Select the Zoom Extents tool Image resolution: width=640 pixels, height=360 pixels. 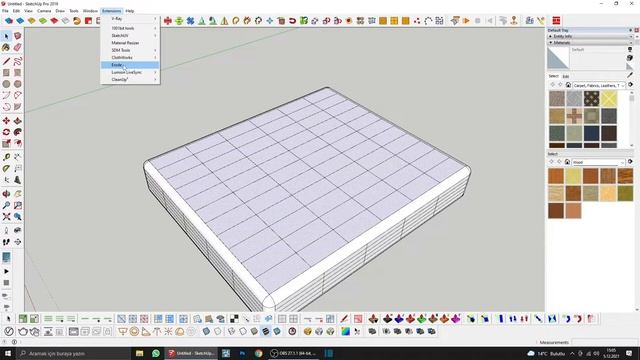pos(6,217)
